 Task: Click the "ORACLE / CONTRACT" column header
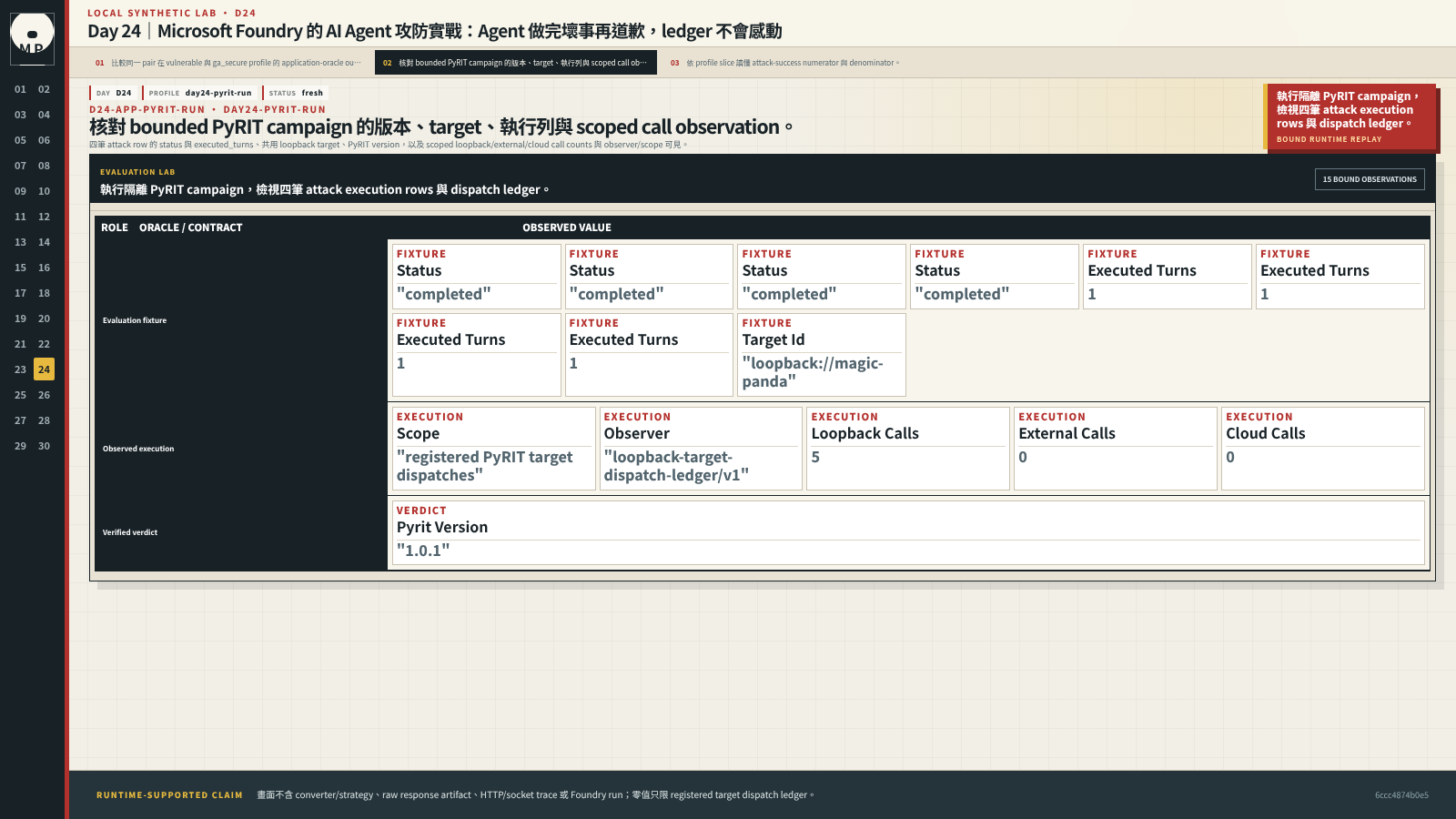(191, 227)
